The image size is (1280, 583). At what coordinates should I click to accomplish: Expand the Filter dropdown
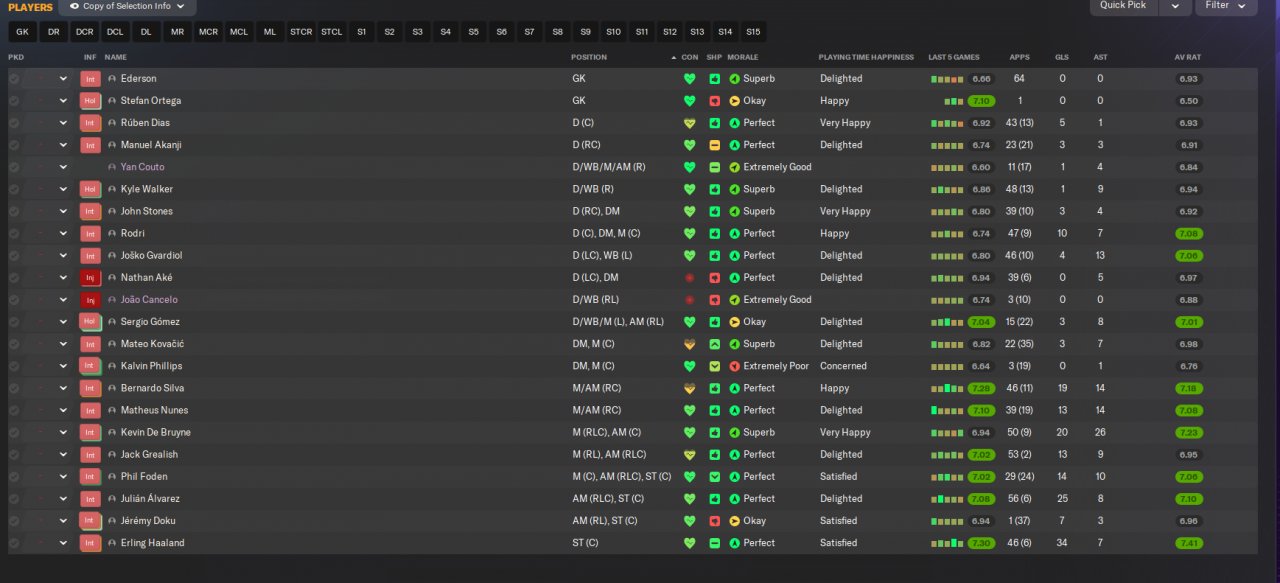pyautogui.click(x=1226, y=6)
